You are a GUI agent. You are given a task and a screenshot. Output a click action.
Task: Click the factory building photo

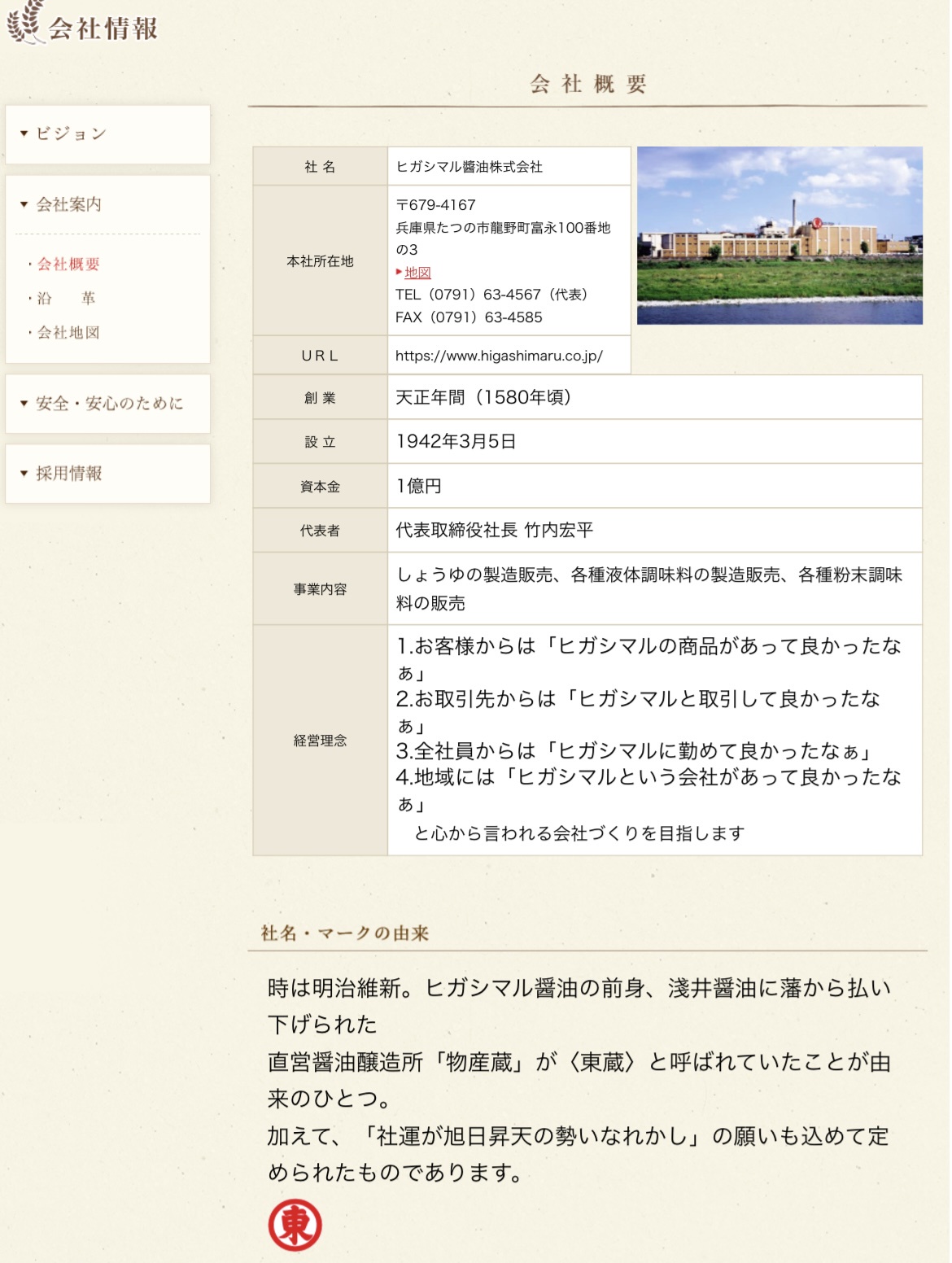(x=780, y=235)
